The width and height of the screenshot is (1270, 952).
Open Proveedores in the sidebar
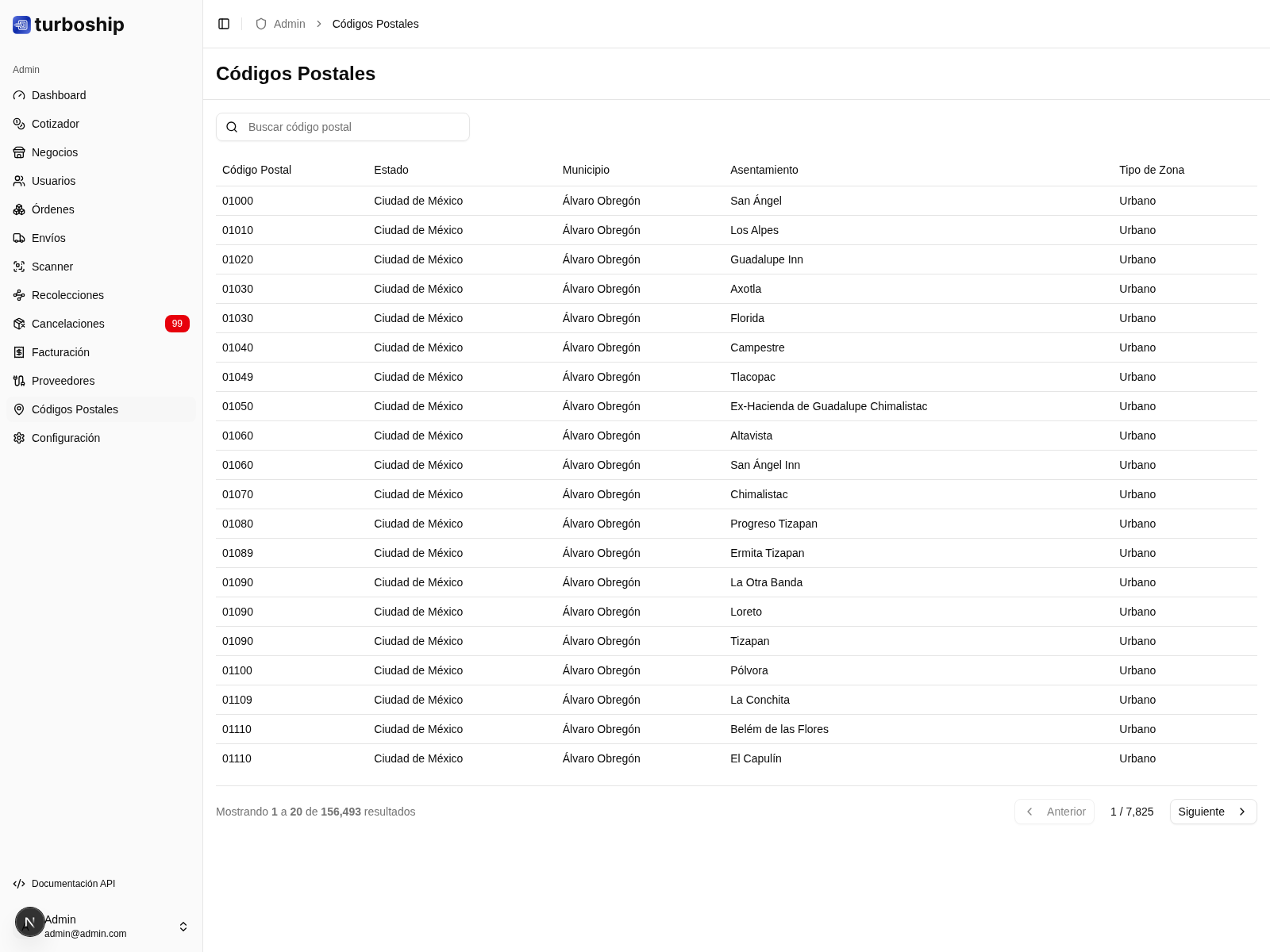point(63,381)
